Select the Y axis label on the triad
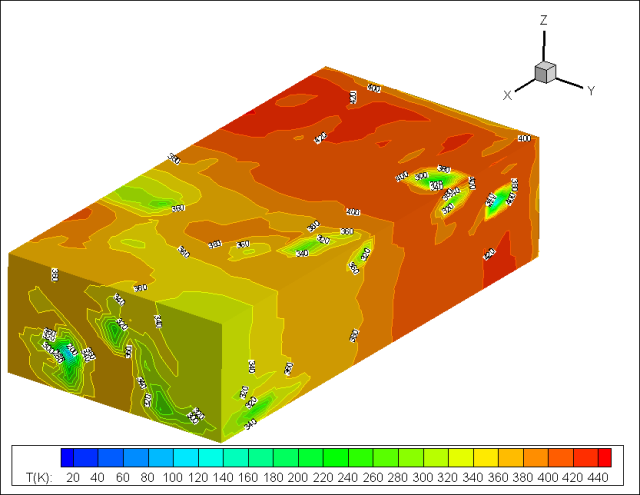 click(x=591, y=91)
